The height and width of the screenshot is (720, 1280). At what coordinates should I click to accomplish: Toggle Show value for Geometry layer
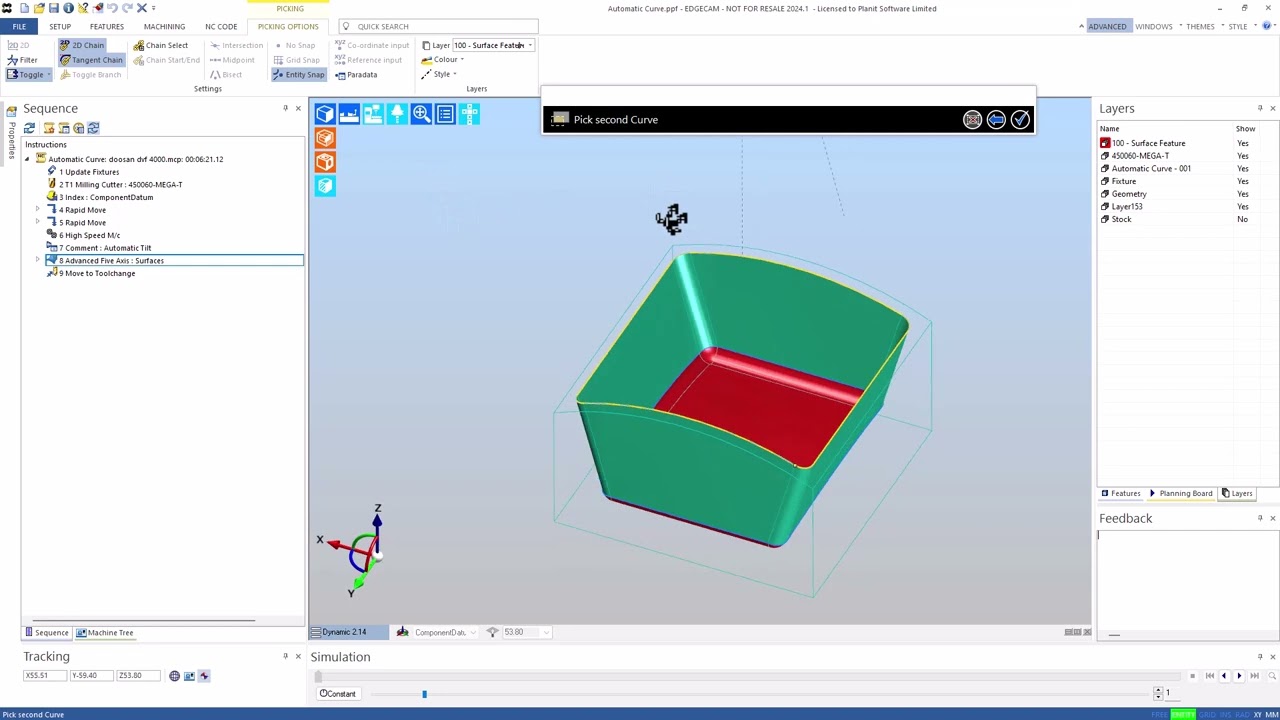[x=1242, y=194]
